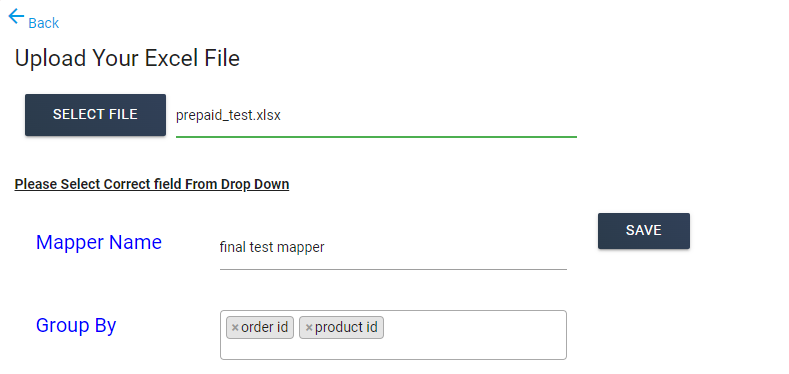
Task: Remove the product id tag
Action: click(x=309, y=328)
